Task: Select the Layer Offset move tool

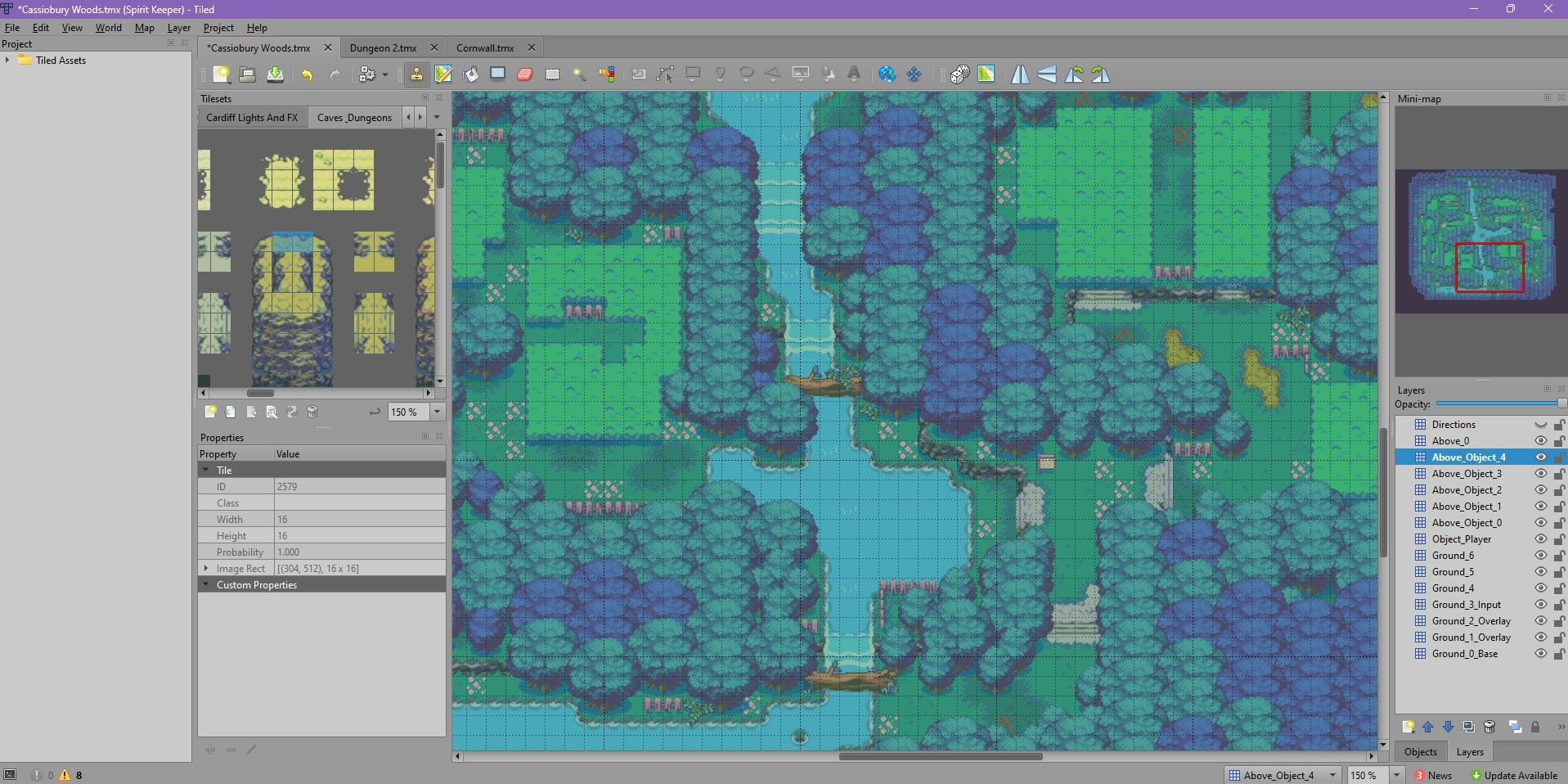Action: coord(914,74)
